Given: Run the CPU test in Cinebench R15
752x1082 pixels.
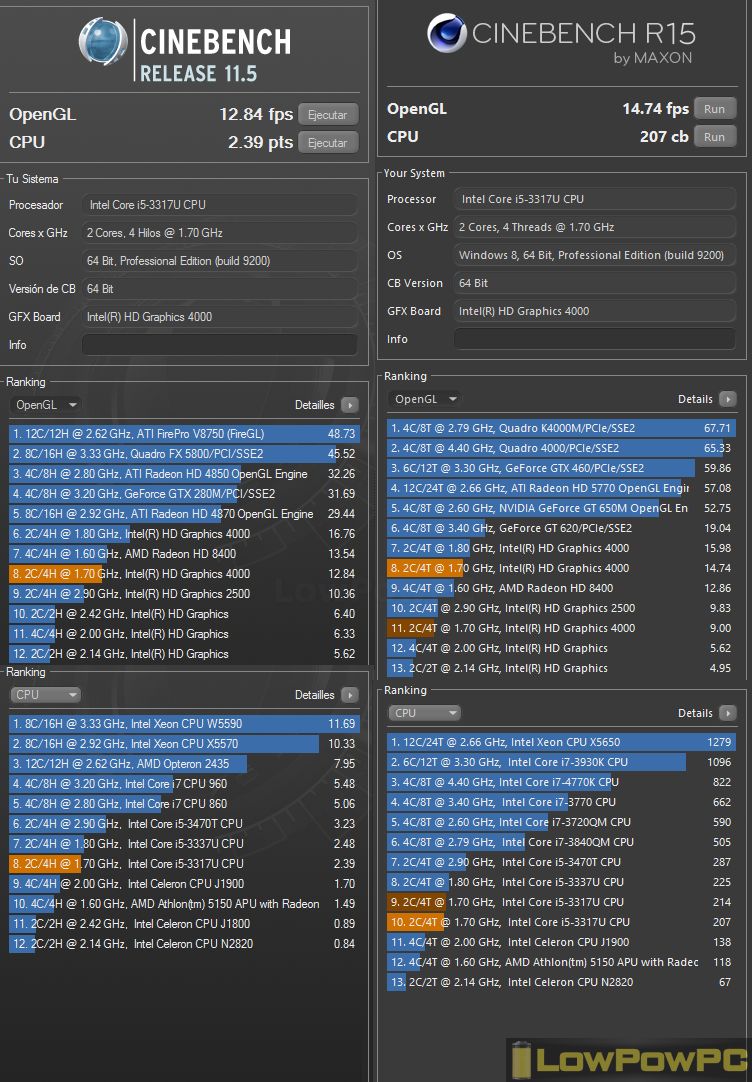Looking at the screenshot, I should click(x=715, y=137).
